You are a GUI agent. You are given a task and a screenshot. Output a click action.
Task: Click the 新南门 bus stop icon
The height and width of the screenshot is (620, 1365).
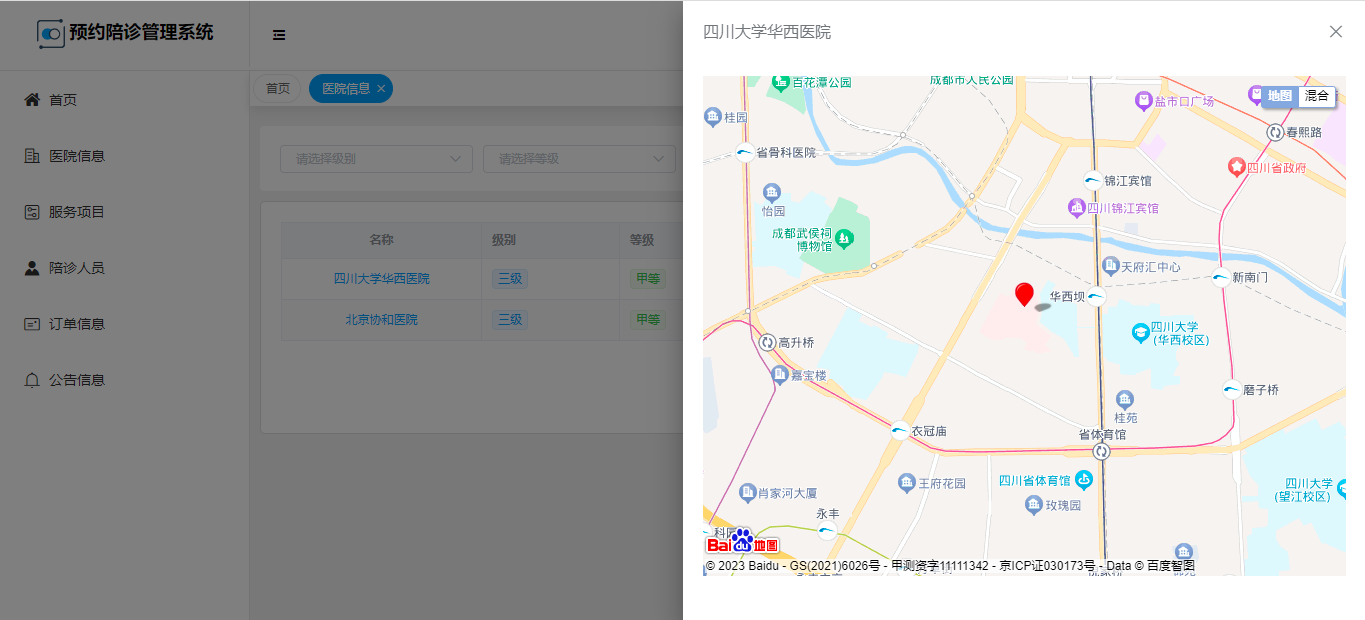pyautogui.click(x=1221, y=277)
